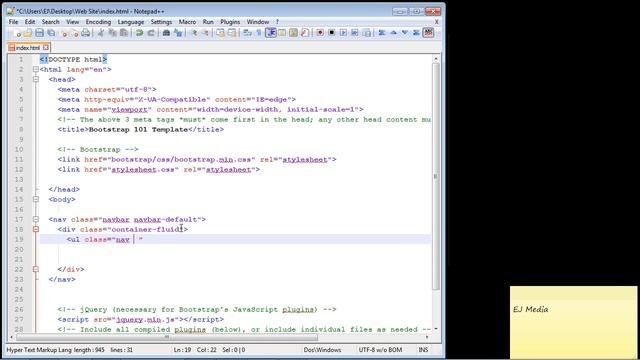The width and height of the screenshot is (640, 360).
Task: Click Ln:19 Col:22 in status bar
Action: click(x=194, y=350)
